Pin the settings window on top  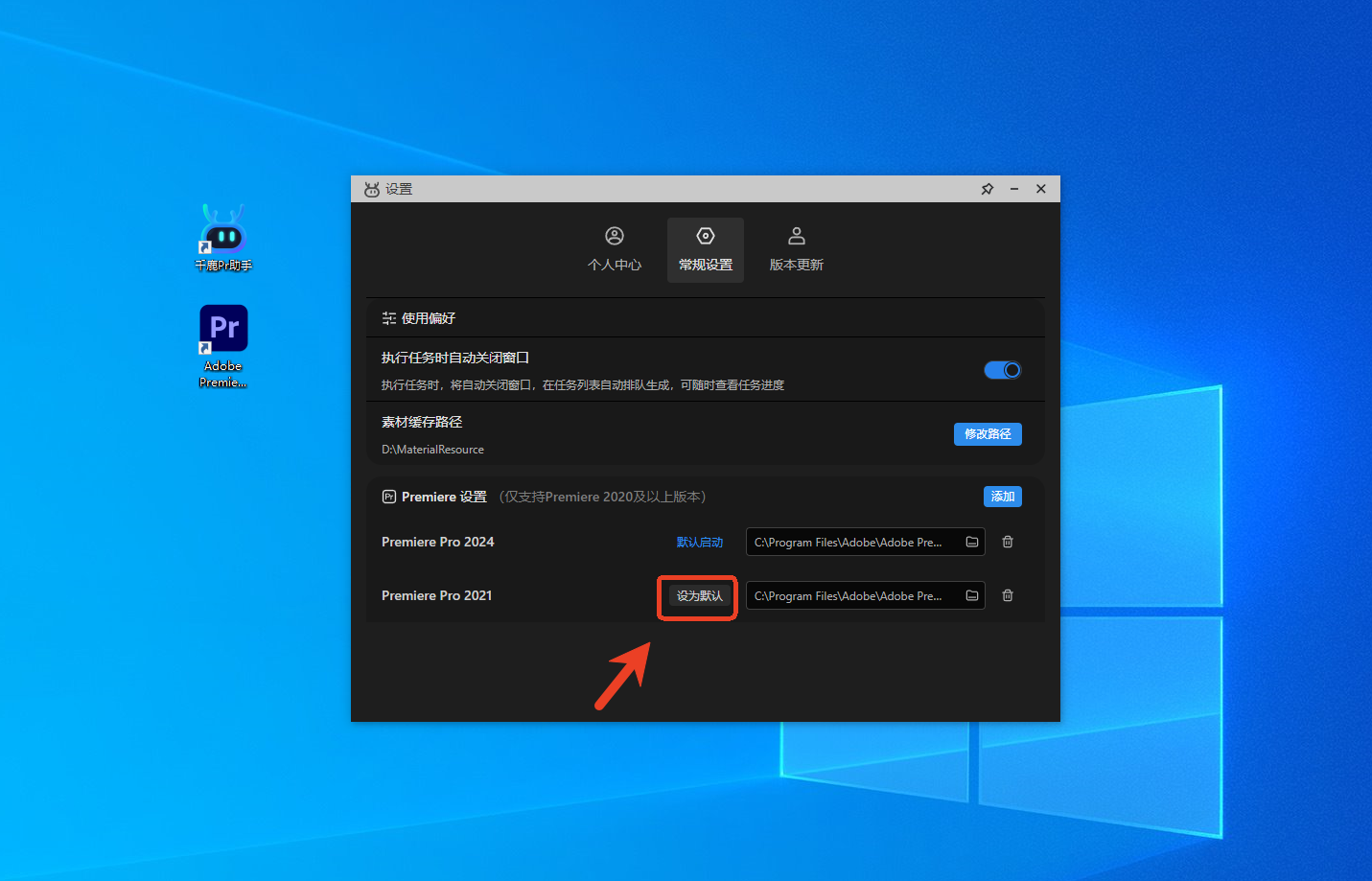(x=987, y=189)
